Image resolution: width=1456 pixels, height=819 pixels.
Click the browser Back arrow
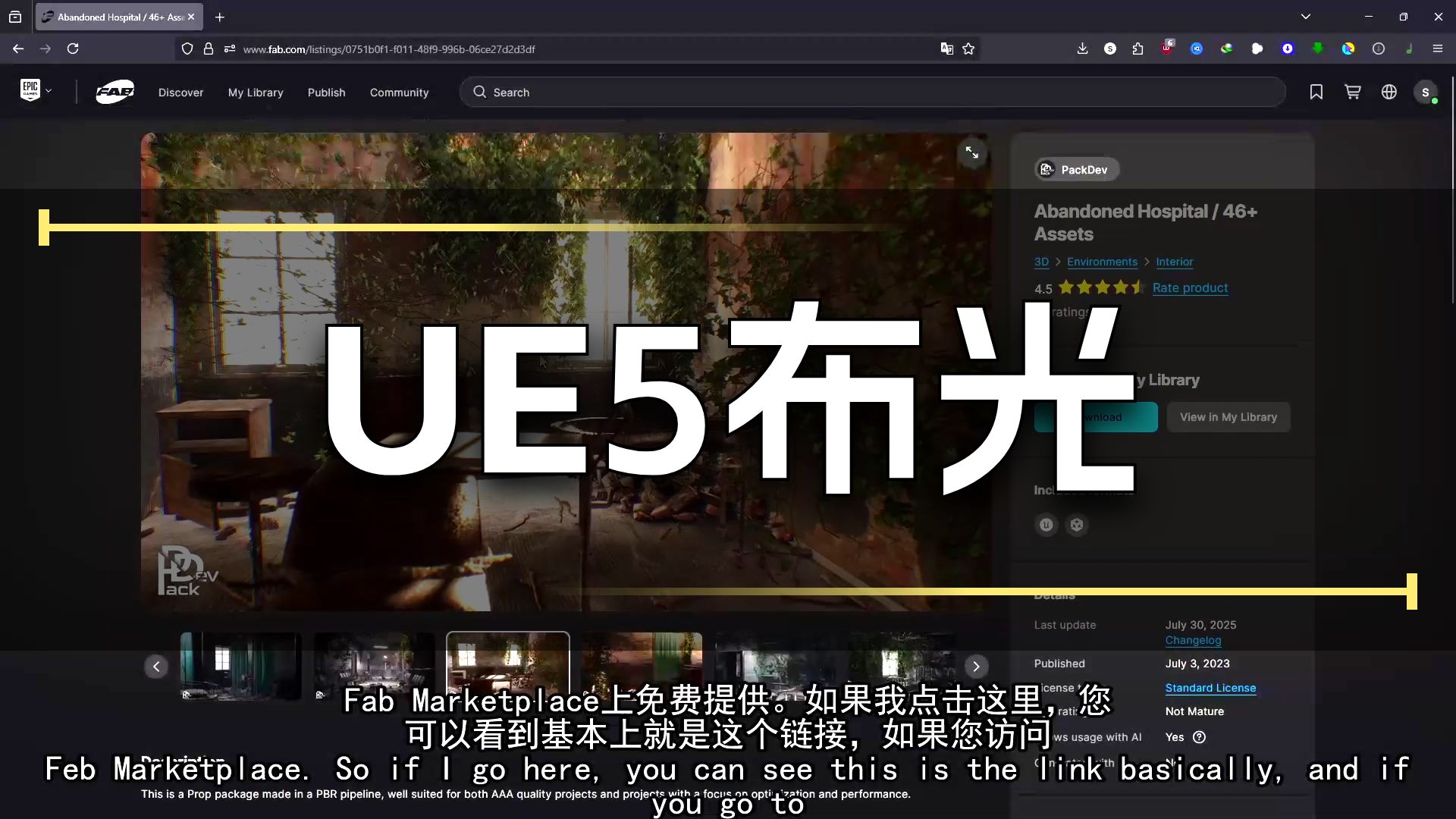point(18,49)
